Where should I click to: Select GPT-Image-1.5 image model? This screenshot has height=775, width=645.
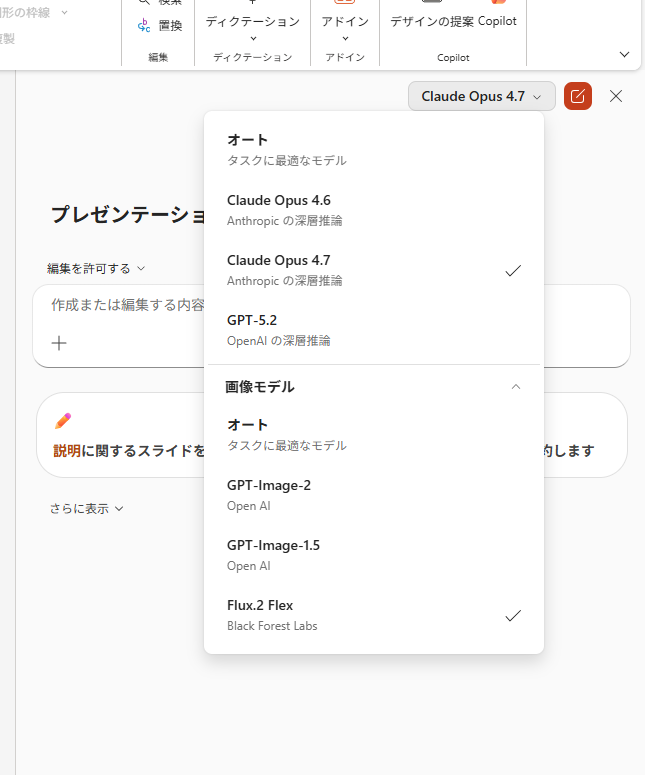[374, 555]
